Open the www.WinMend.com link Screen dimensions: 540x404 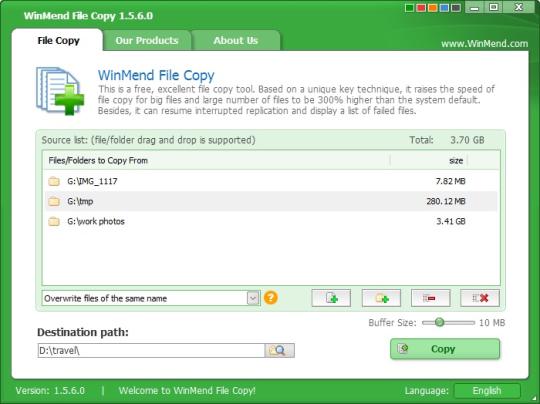(x=485, y=44)
